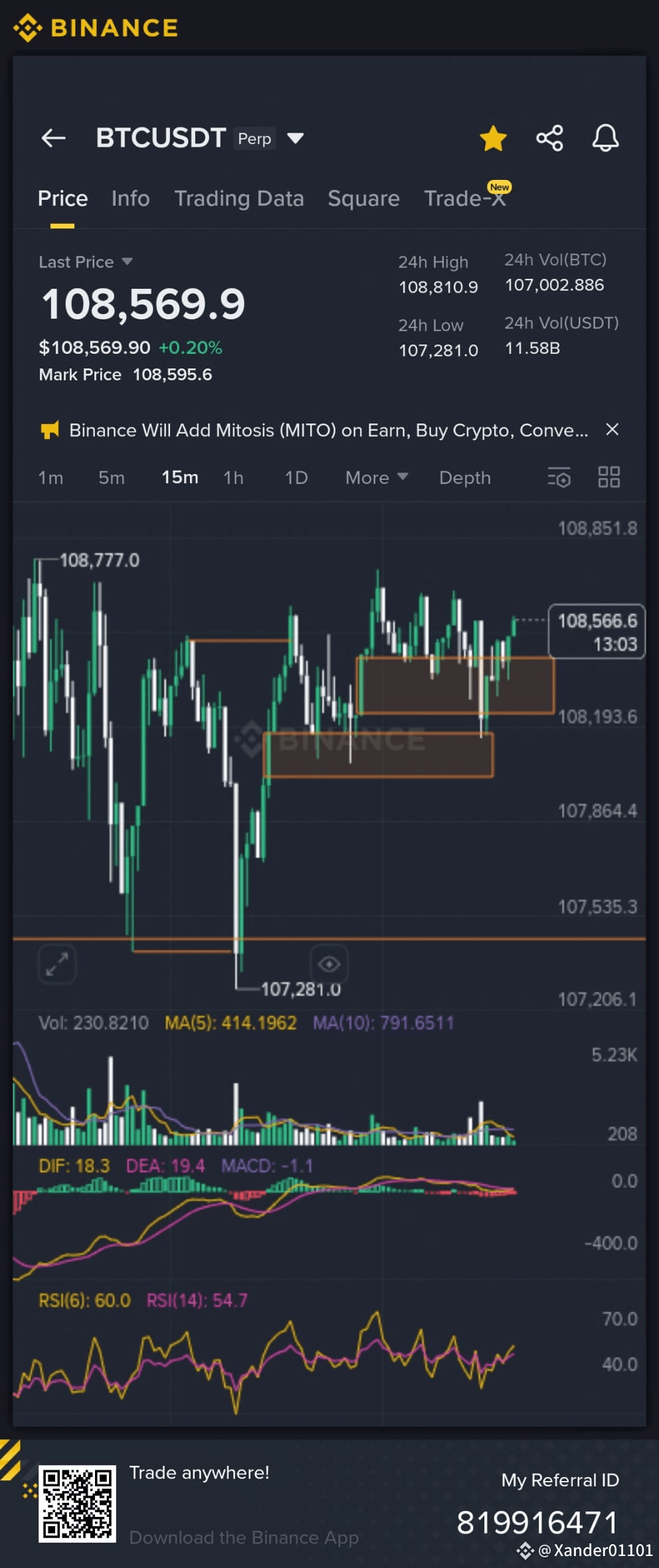This screenshot has height=1568, width=659.
Task: Expand chart to fullscreen
Action: pos(57,964)
